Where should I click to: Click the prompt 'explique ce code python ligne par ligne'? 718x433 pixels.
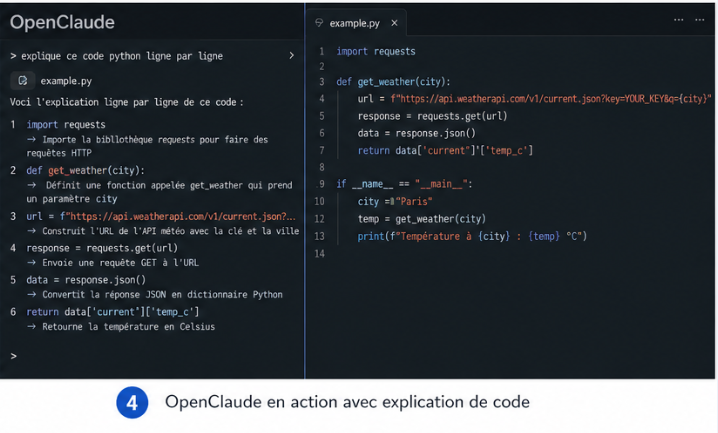click(122, 56)
